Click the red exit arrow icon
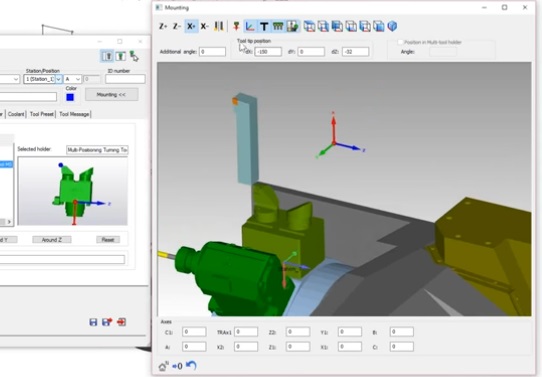 121,322
